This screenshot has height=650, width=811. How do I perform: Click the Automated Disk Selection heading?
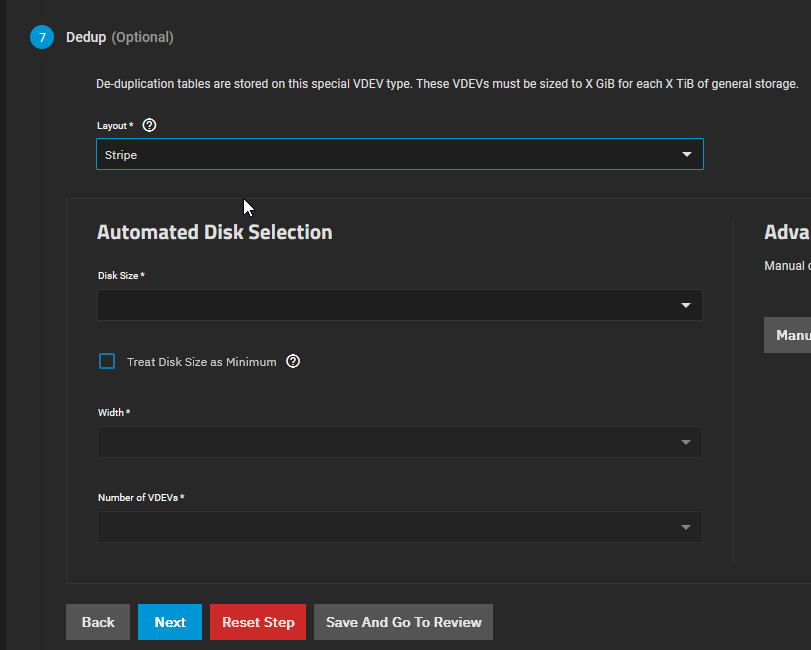coord(214,232)
